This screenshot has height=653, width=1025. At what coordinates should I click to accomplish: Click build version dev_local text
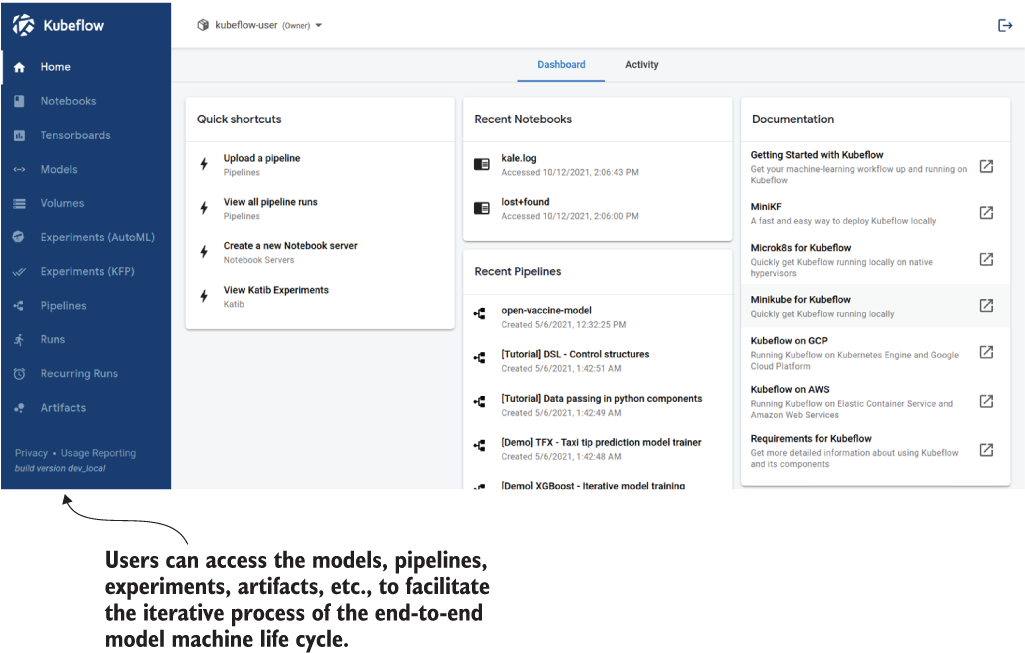coord(60,468)
